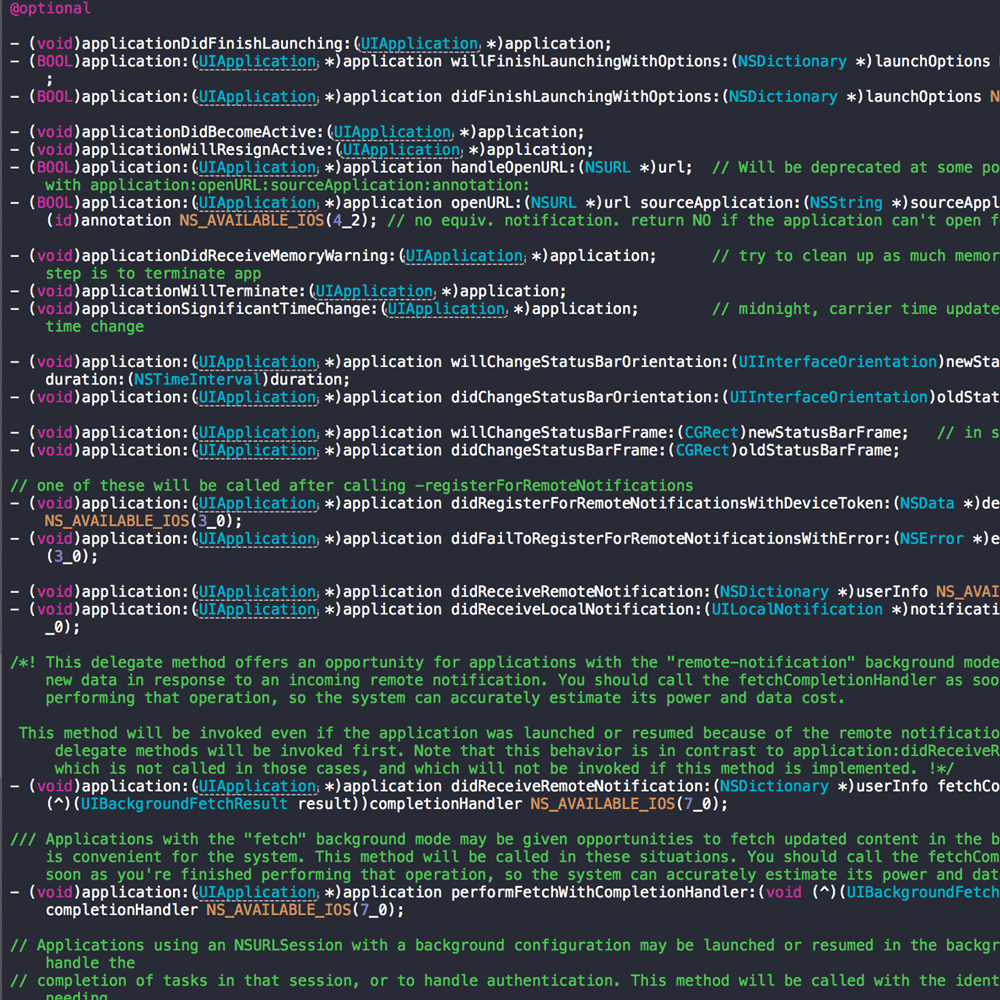The height and width of the screenshot is (1000, 1000).
Task: Click didChangeStatusBarFrame: selector
Action: point(558,450)
